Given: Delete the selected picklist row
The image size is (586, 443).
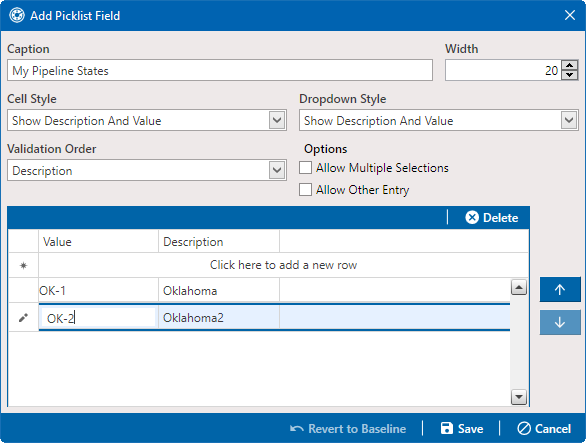Looking at the screenshot, I should pyautogui.click(x=492, y=218).
